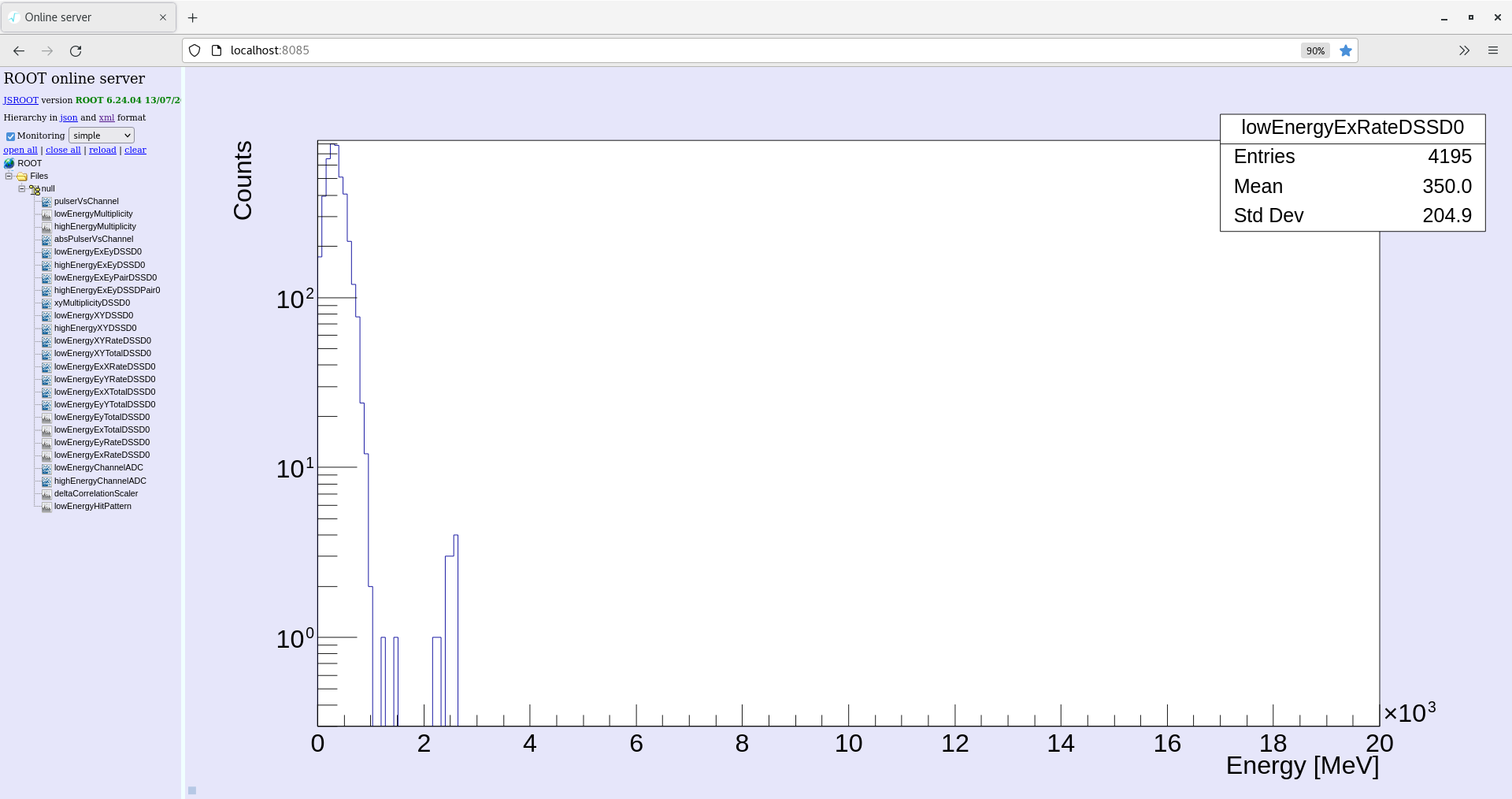Click the lowEnergyExXRateDSSD0 histogram icon
Screen dimensions: 1512x799
coord(46,367)
